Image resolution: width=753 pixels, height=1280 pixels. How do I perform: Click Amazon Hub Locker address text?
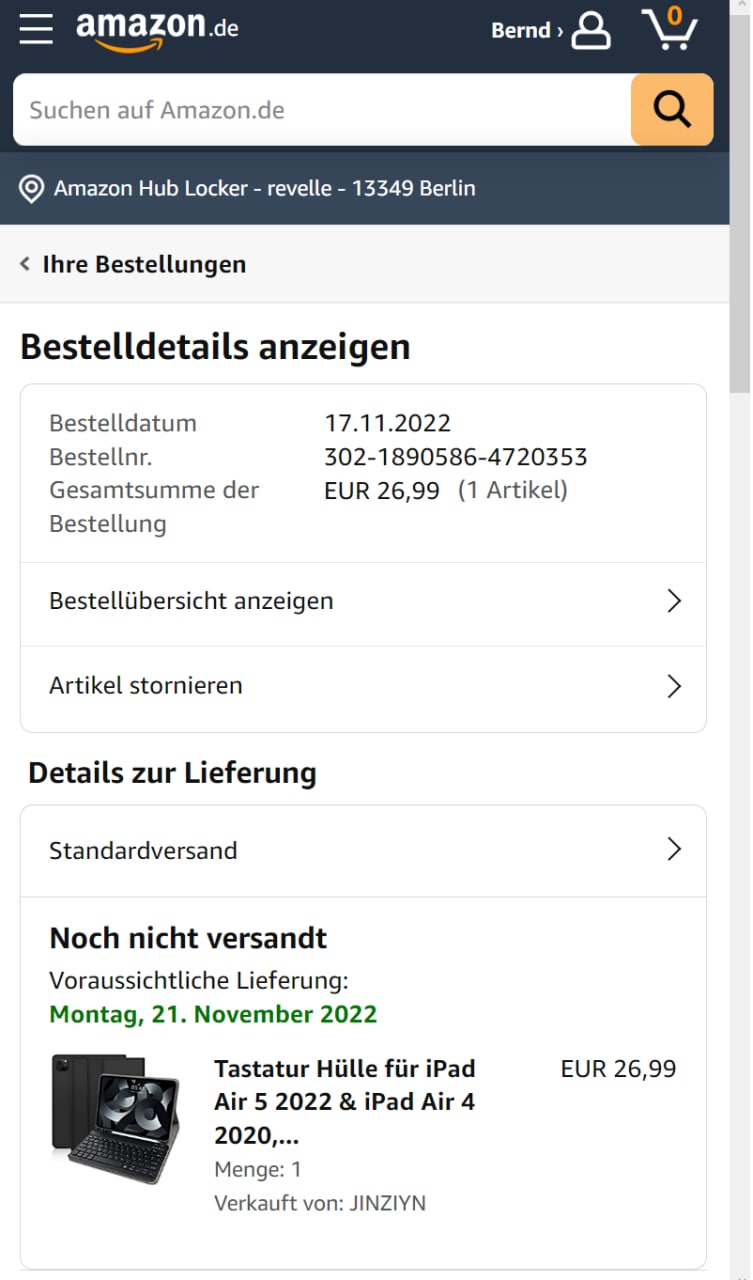pos(265,188)
